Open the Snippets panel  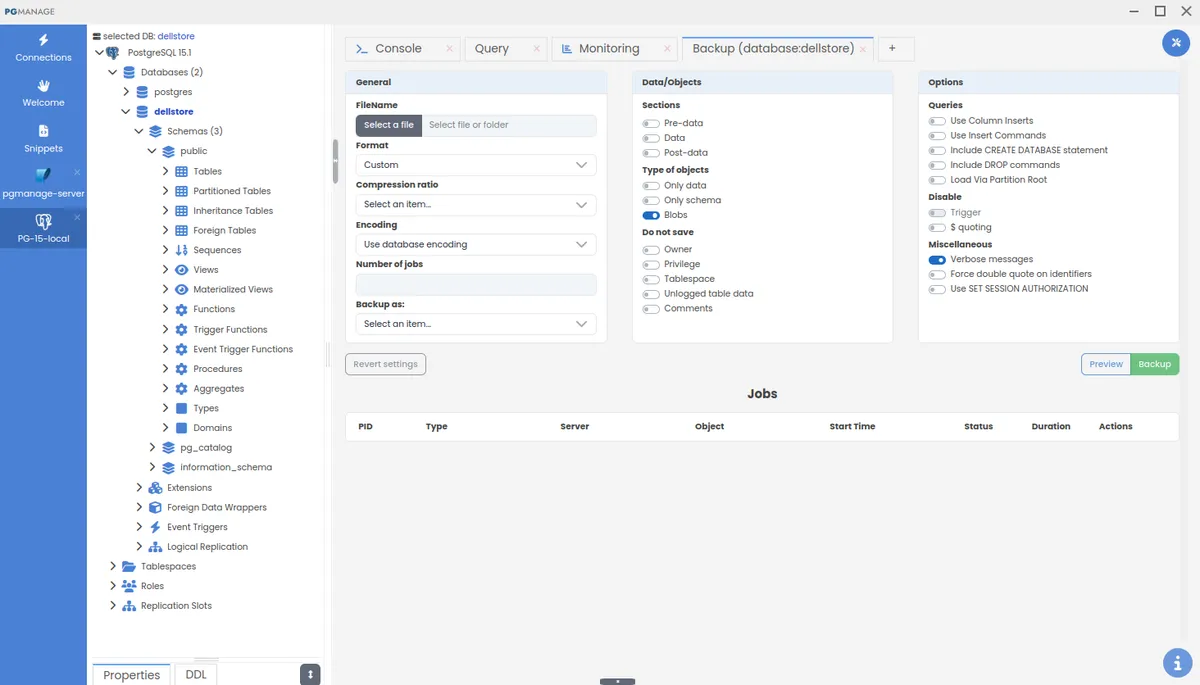click(x=42, y=138)
